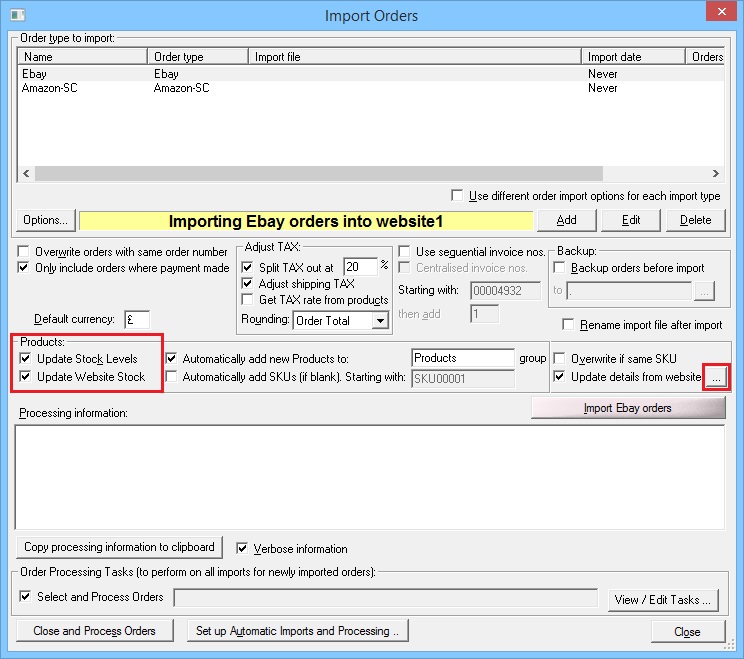Click the Edit button
The image size is (744, 659).
[x=631, y=220]
